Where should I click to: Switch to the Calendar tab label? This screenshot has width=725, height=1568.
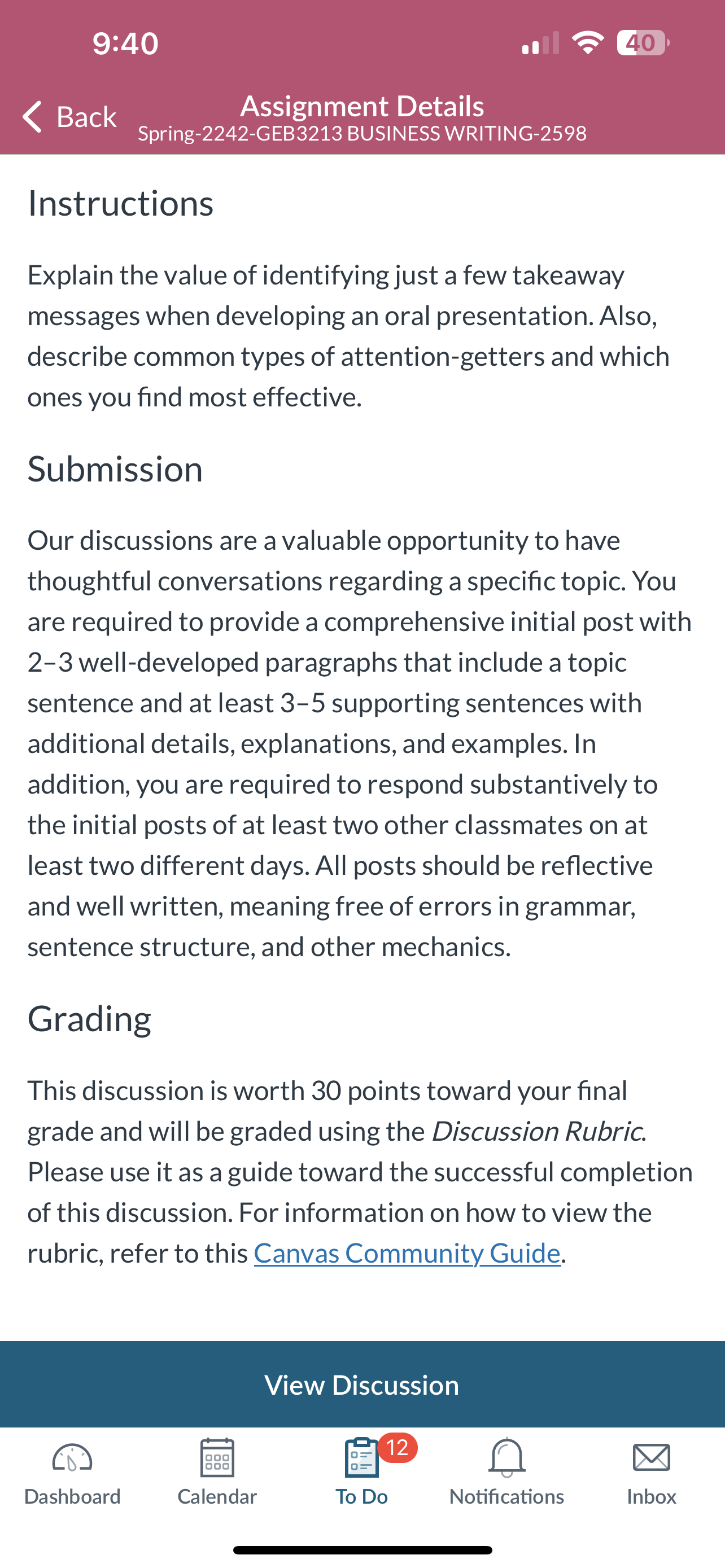point(217,1496)
